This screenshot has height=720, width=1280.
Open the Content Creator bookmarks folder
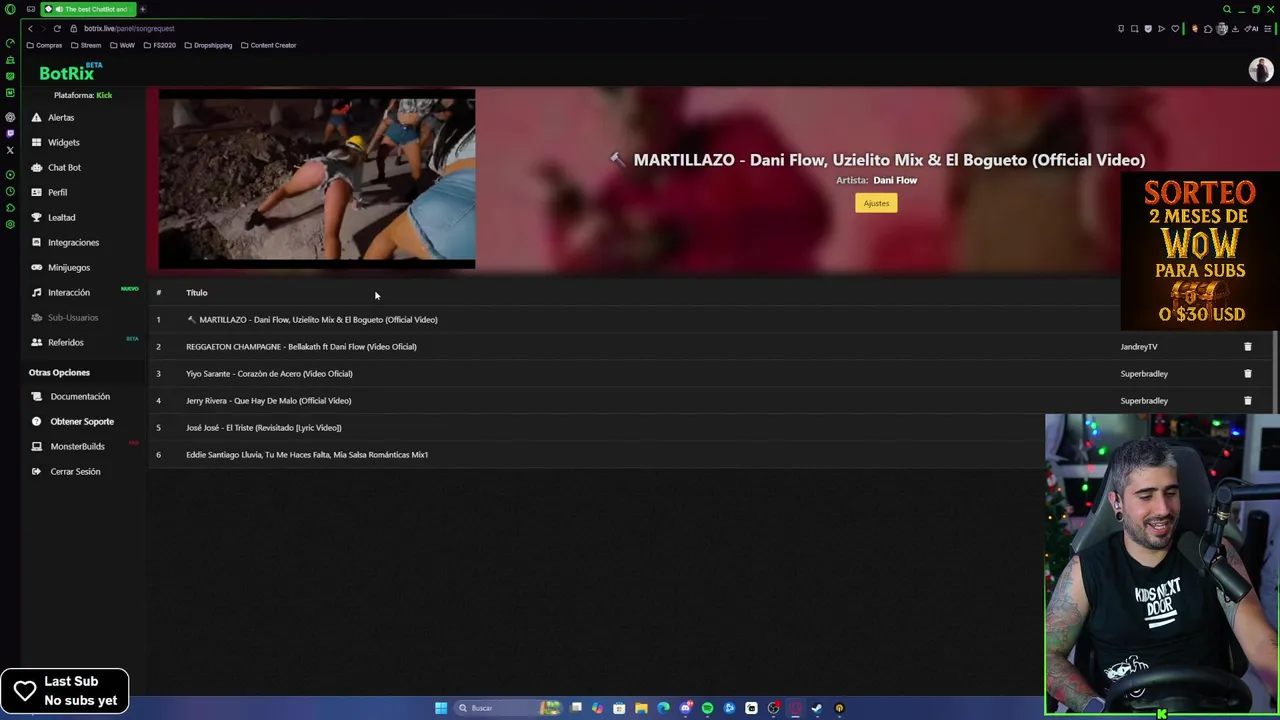(268, 45)
